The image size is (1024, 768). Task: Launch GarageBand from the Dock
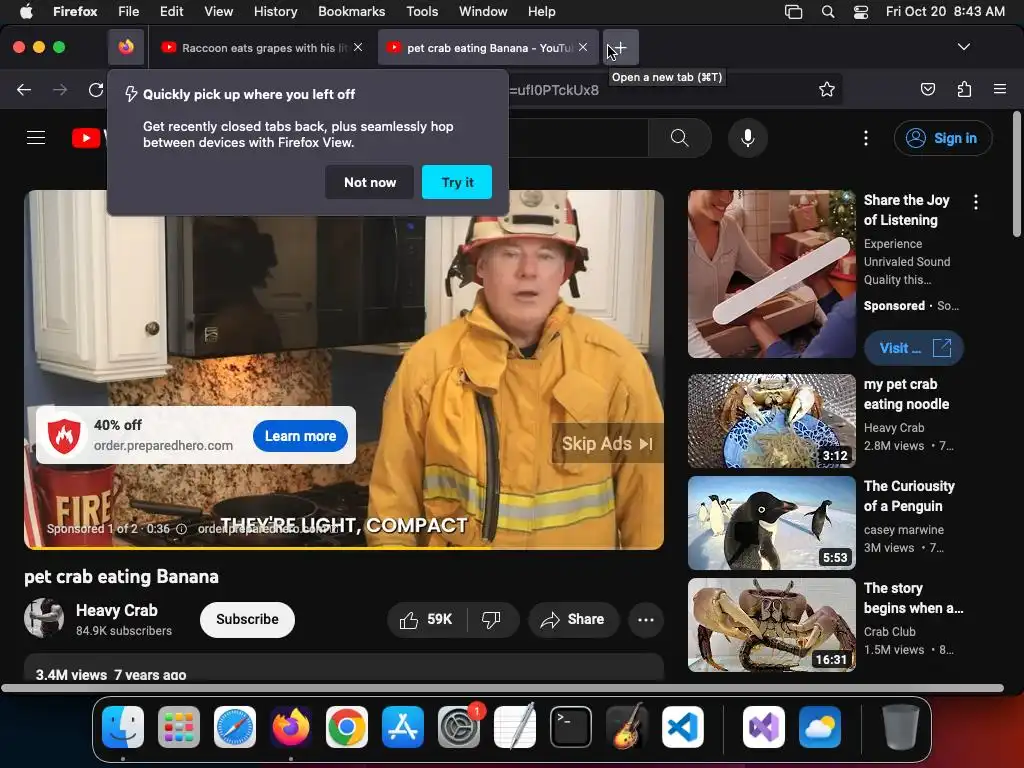coord(627,727)
